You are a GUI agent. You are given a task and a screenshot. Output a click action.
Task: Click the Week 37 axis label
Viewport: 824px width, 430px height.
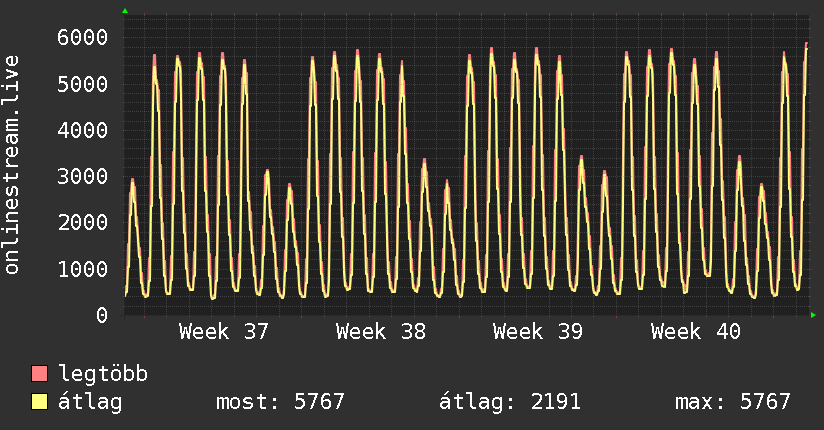tap(224, 332)
